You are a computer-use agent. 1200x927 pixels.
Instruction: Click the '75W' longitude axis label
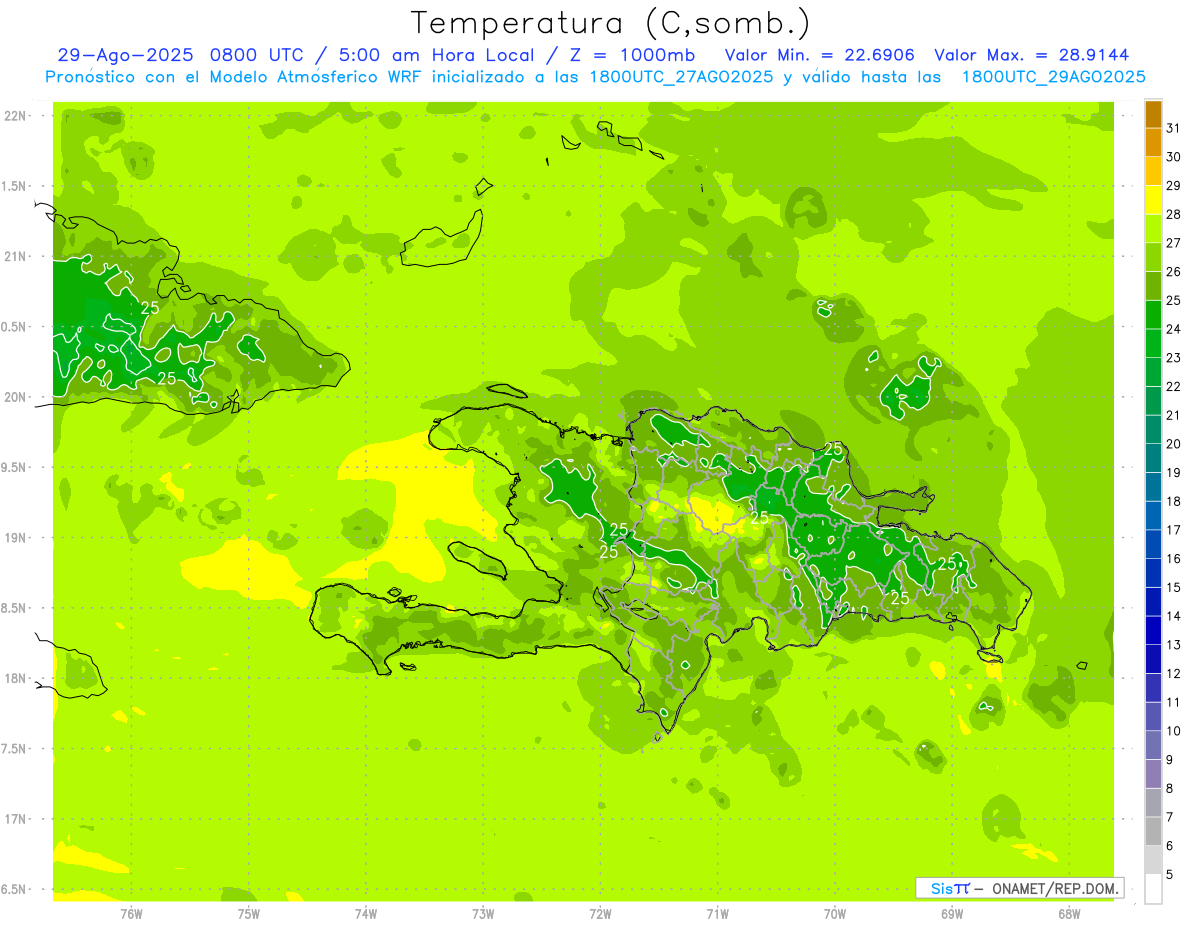click(249, 913)
